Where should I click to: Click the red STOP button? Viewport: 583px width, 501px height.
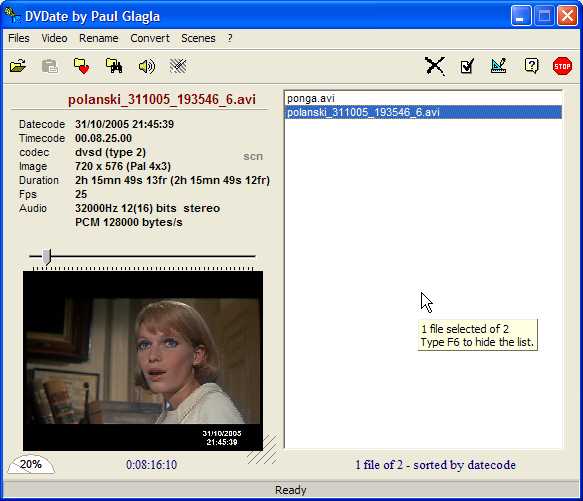click(x=562, y=66)
